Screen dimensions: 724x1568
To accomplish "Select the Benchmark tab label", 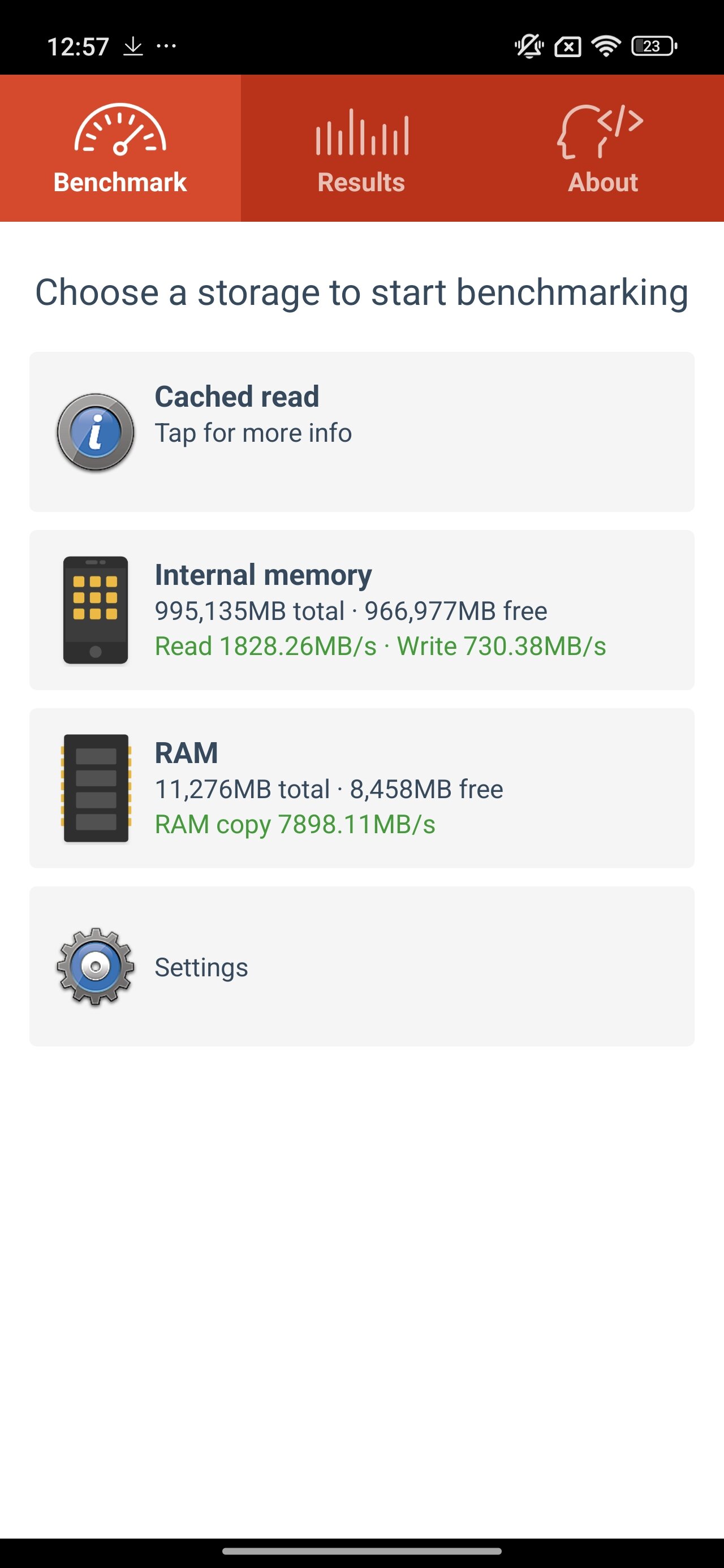I will point(120,183).
